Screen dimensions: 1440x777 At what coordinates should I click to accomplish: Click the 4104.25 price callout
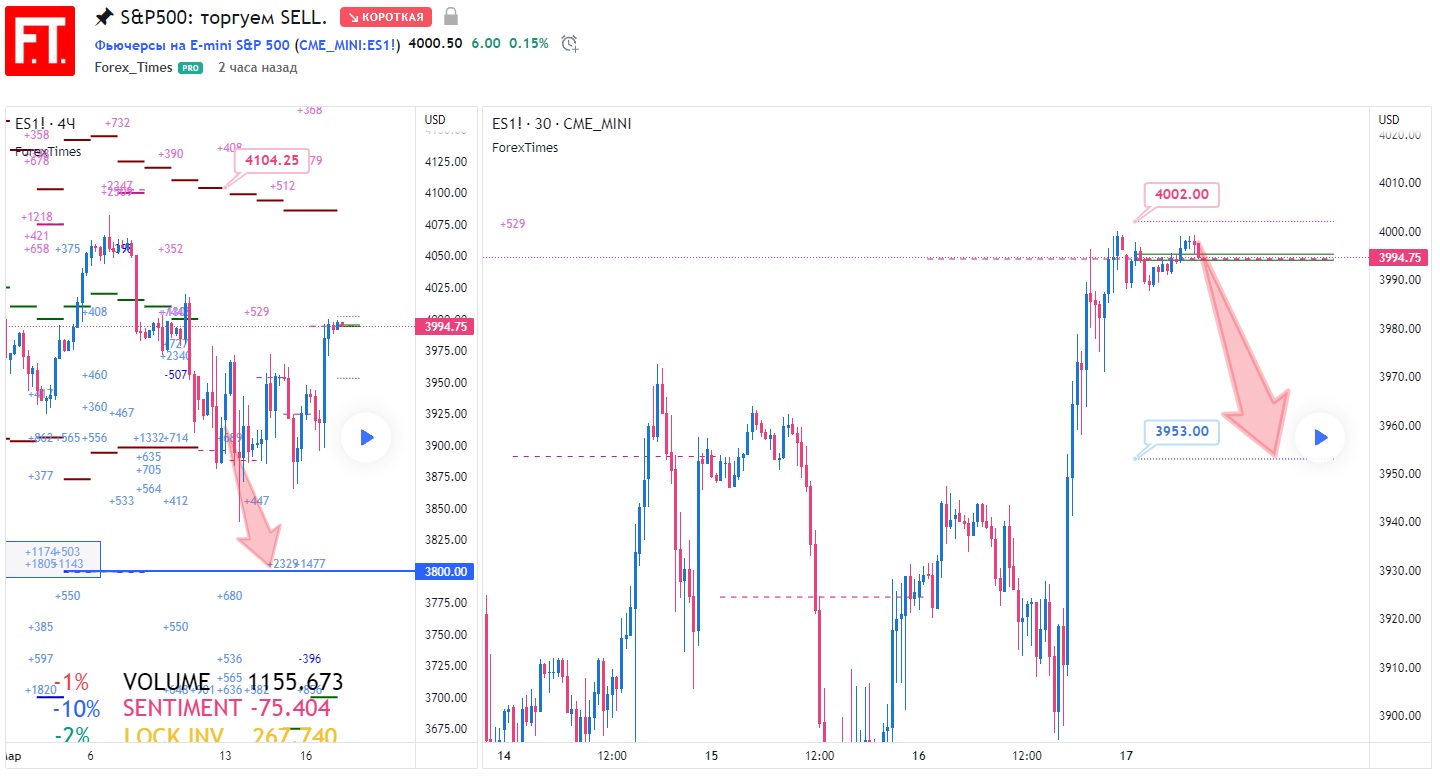tap(271, 160)
